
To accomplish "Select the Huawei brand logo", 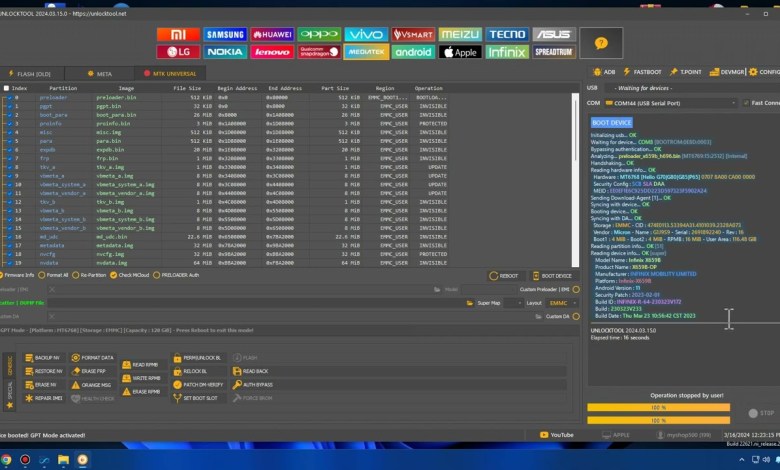I will [272, 34].
